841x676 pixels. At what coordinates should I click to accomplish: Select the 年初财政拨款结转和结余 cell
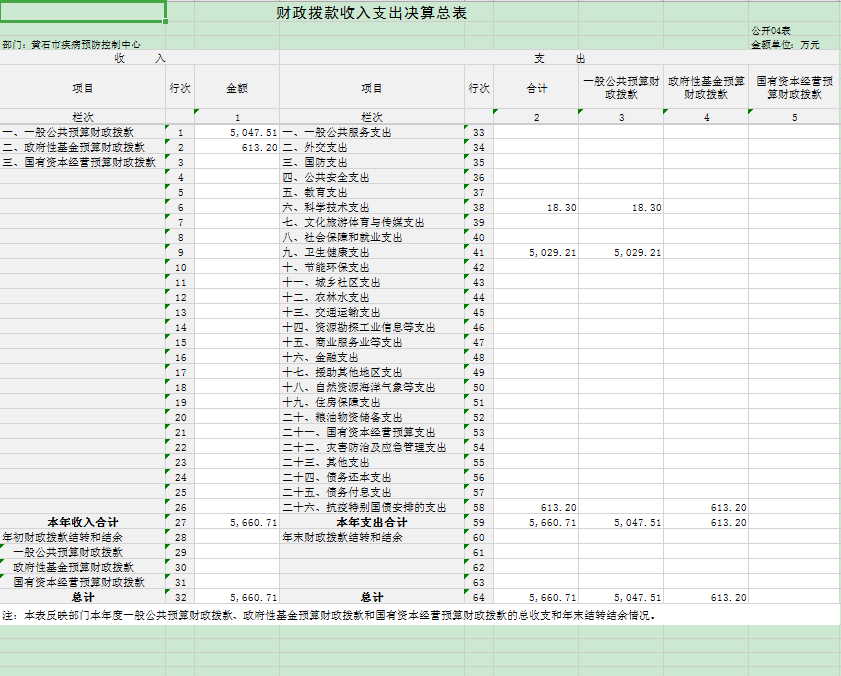tap(62, 537)
